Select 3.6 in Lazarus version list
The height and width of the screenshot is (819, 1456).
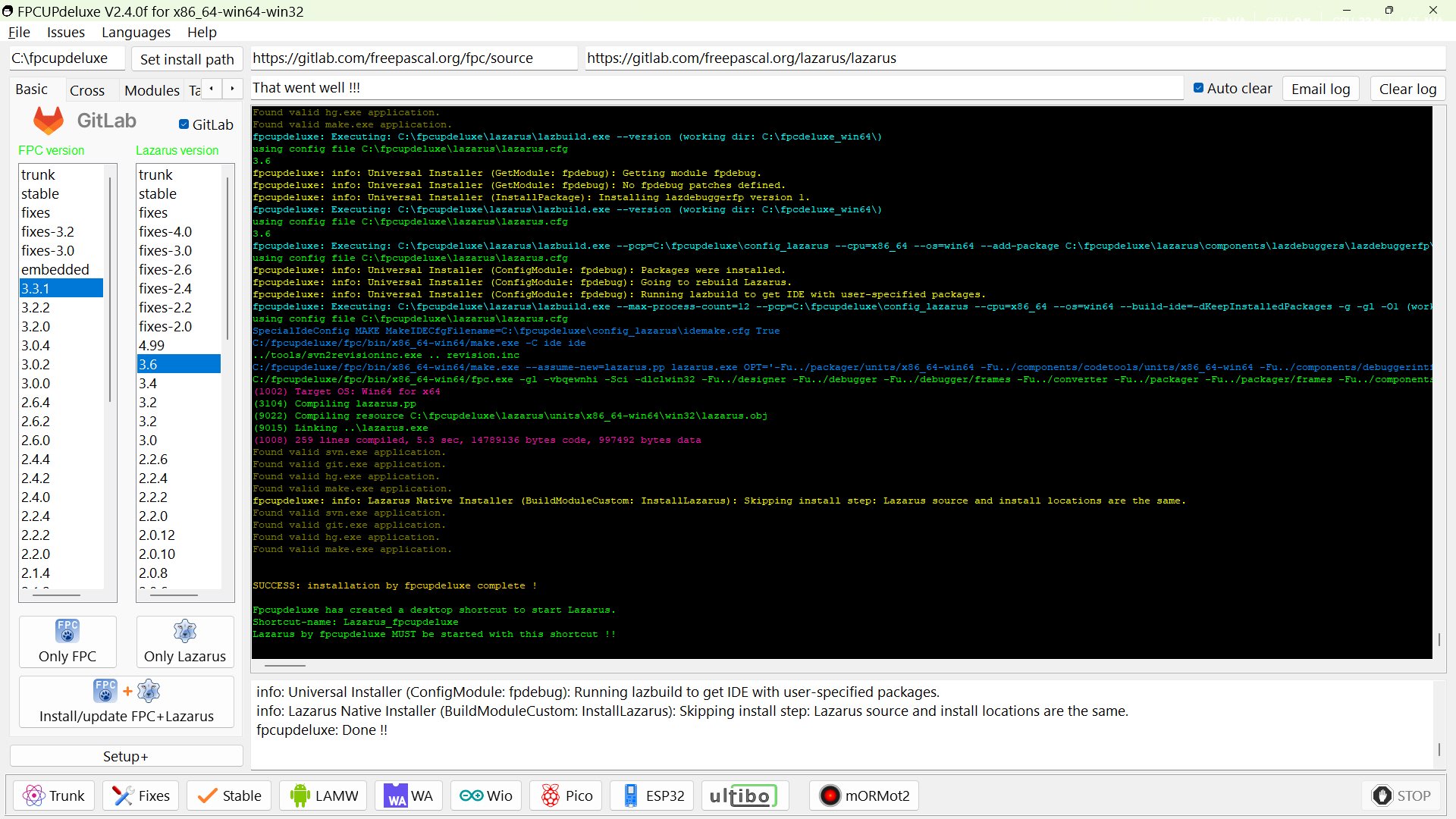coord(179,364)
